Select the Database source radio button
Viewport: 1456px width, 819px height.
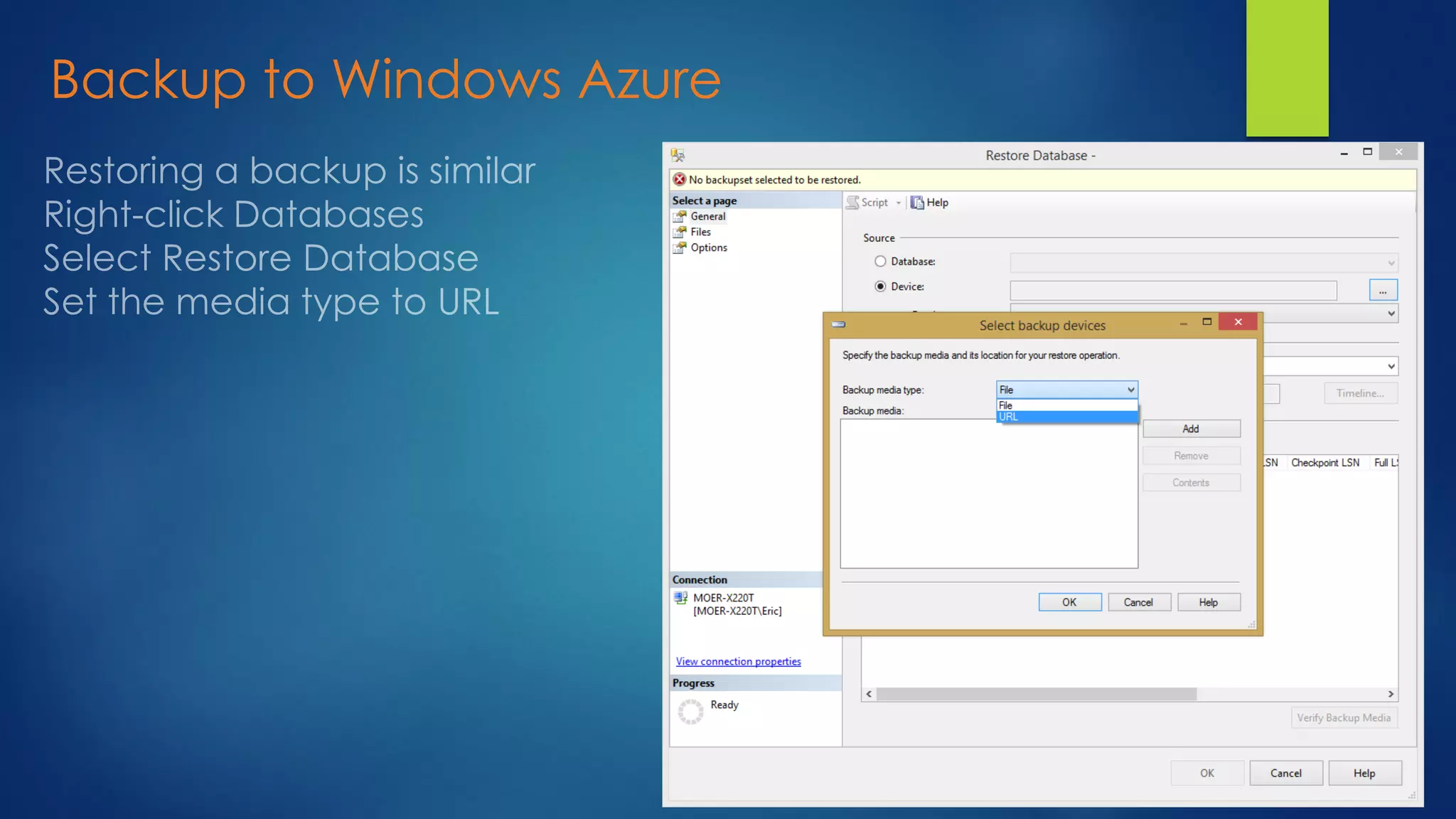(x=880, y=262)
